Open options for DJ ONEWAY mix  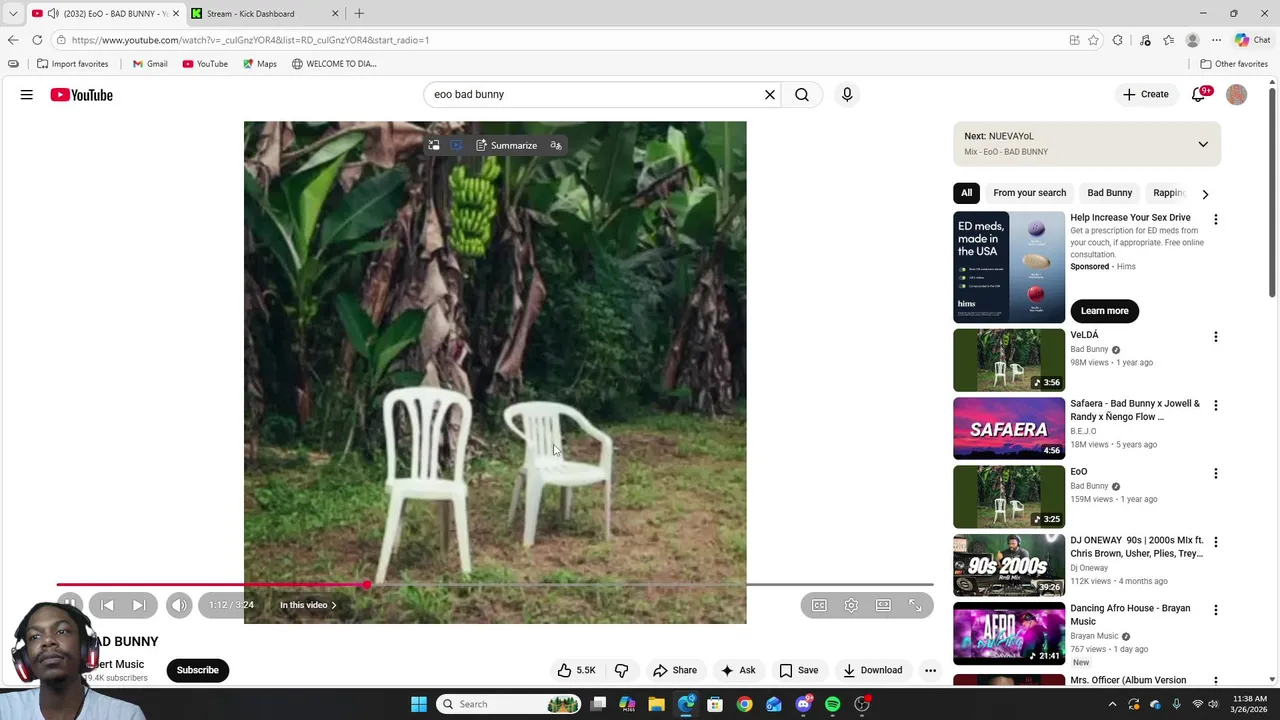(1216, 542)
